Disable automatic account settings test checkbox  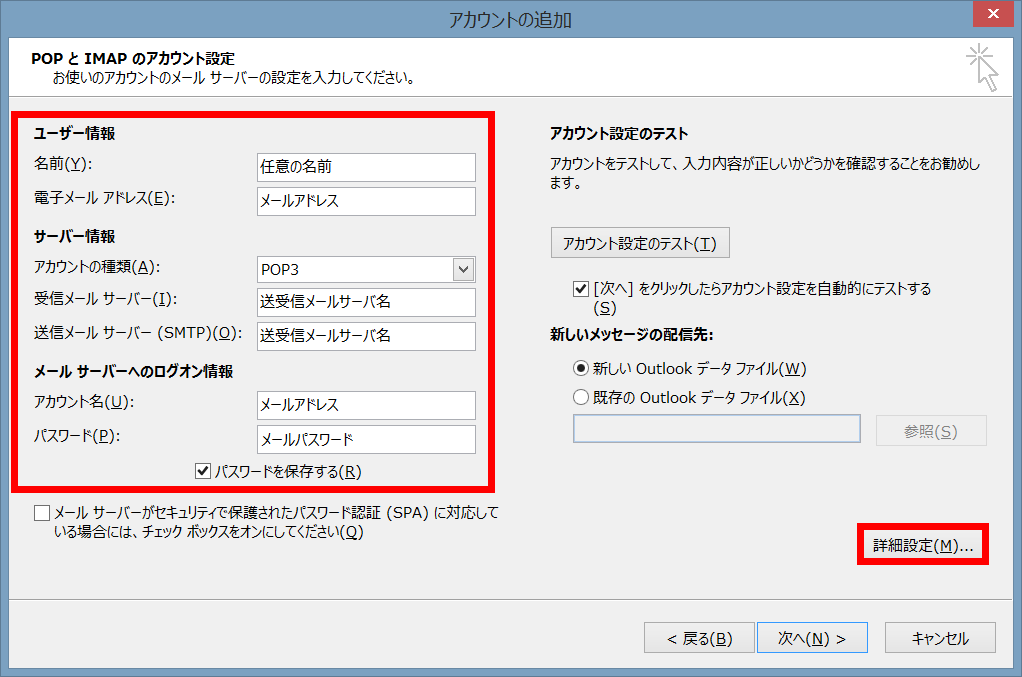tap(580, 289)
